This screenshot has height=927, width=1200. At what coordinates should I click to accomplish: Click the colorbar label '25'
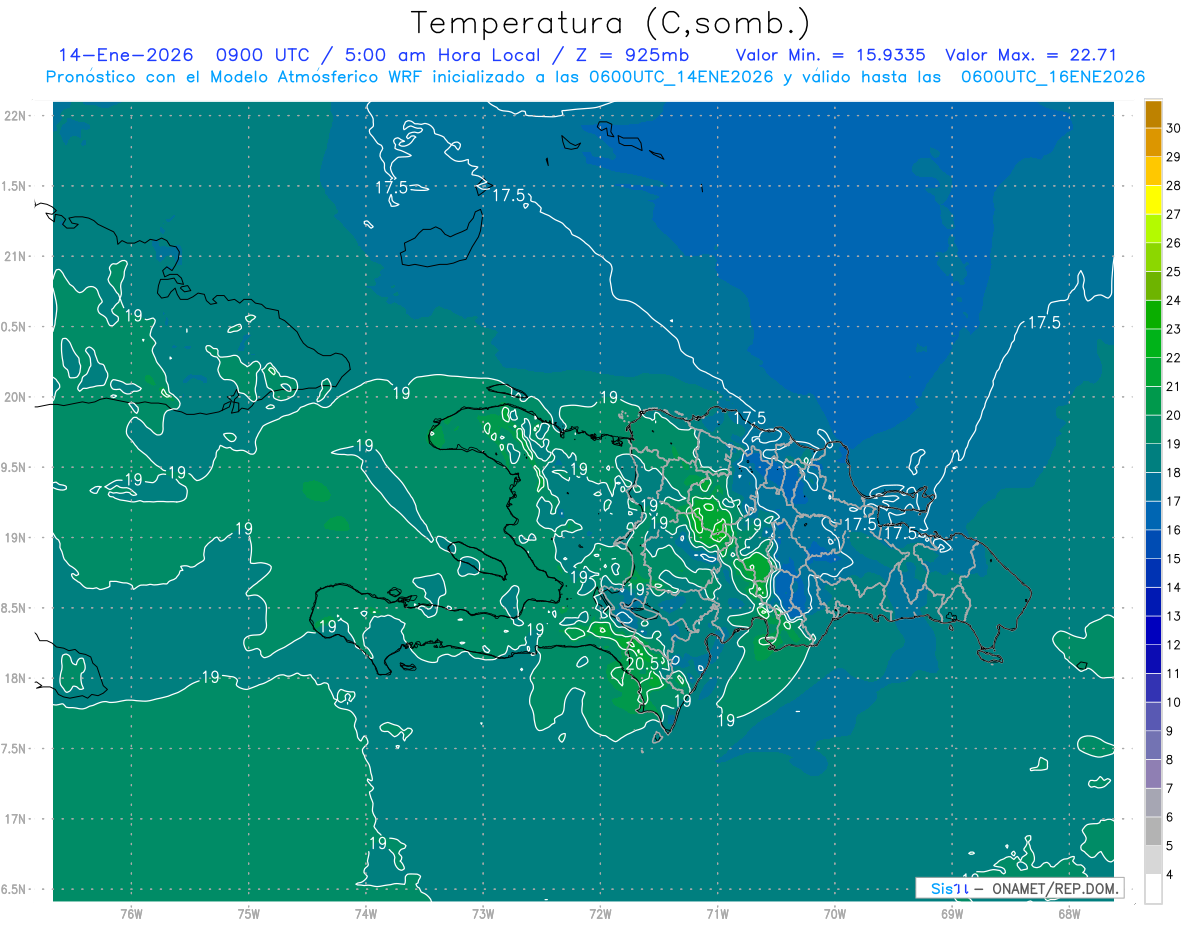[1174, 272]
